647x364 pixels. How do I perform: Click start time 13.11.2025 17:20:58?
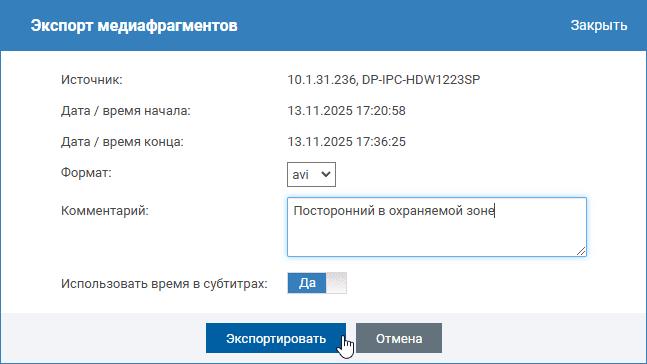pos(346,111)
